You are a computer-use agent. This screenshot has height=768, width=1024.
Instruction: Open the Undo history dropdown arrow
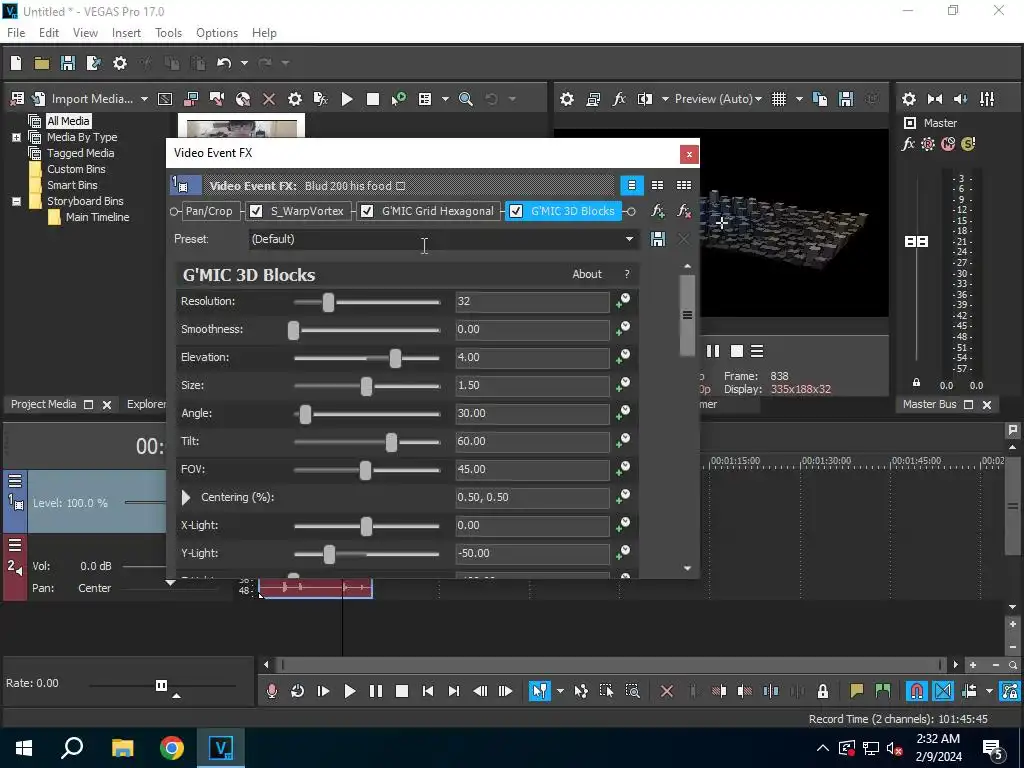click(x=244, y=63)
